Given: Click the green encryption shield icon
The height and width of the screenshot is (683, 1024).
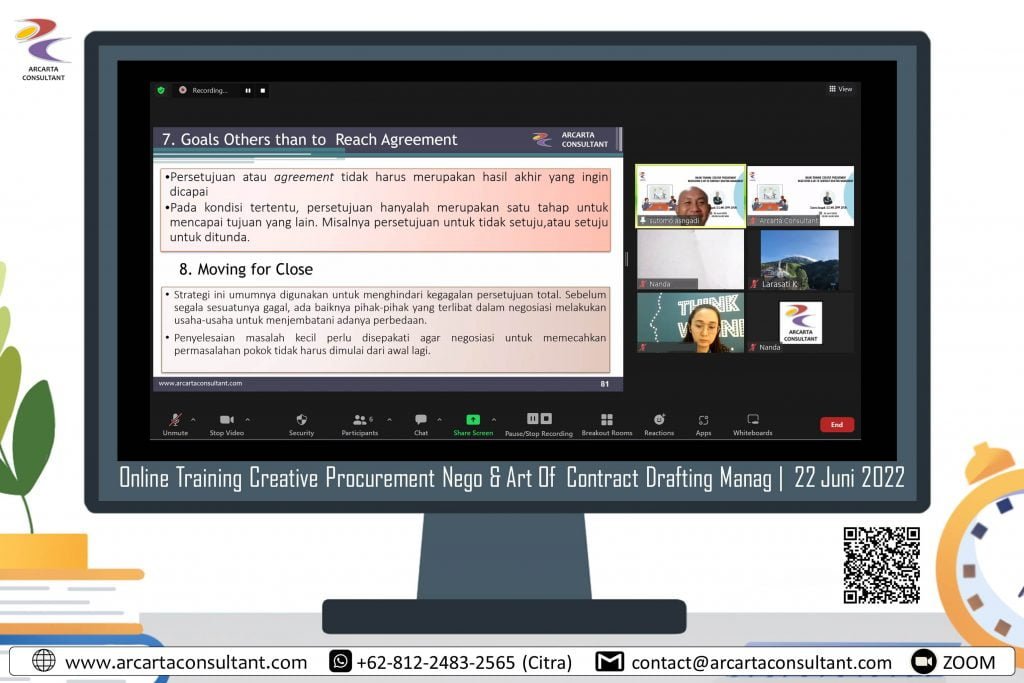Looking at the screenshot, I should pos(161,90).
